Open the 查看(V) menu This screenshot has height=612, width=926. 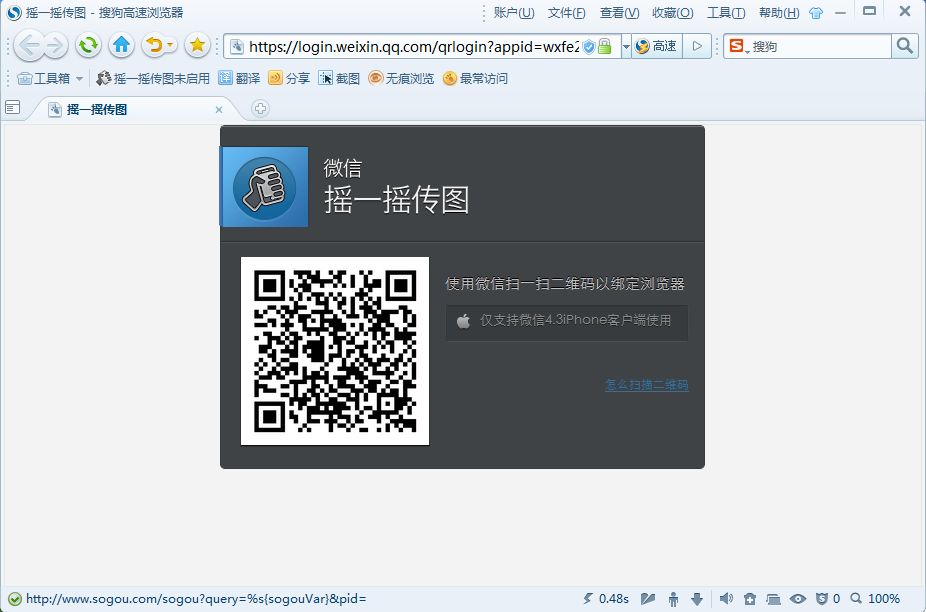tap(619, 13)
